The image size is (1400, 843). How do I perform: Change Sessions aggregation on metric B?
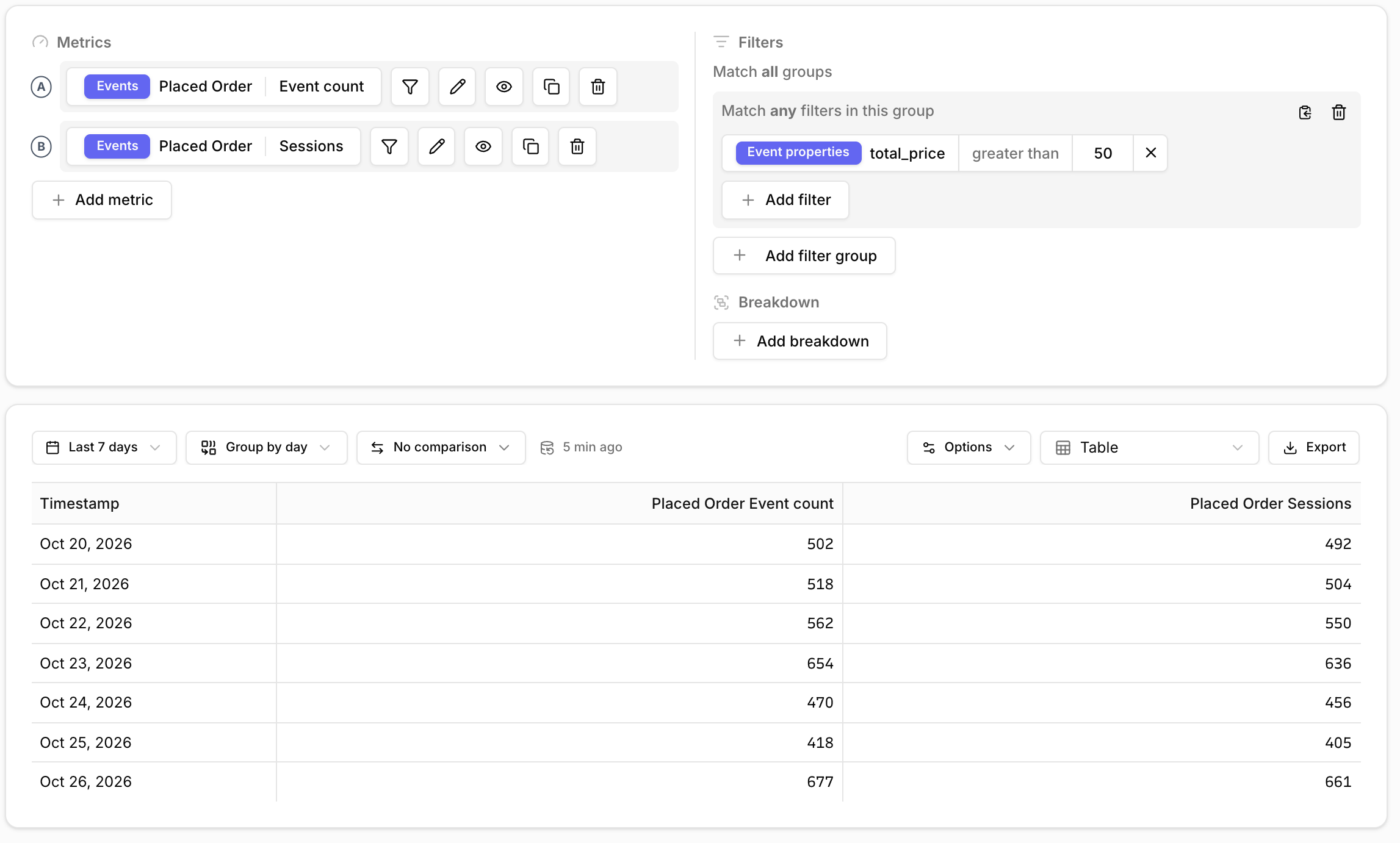(311, 146)
